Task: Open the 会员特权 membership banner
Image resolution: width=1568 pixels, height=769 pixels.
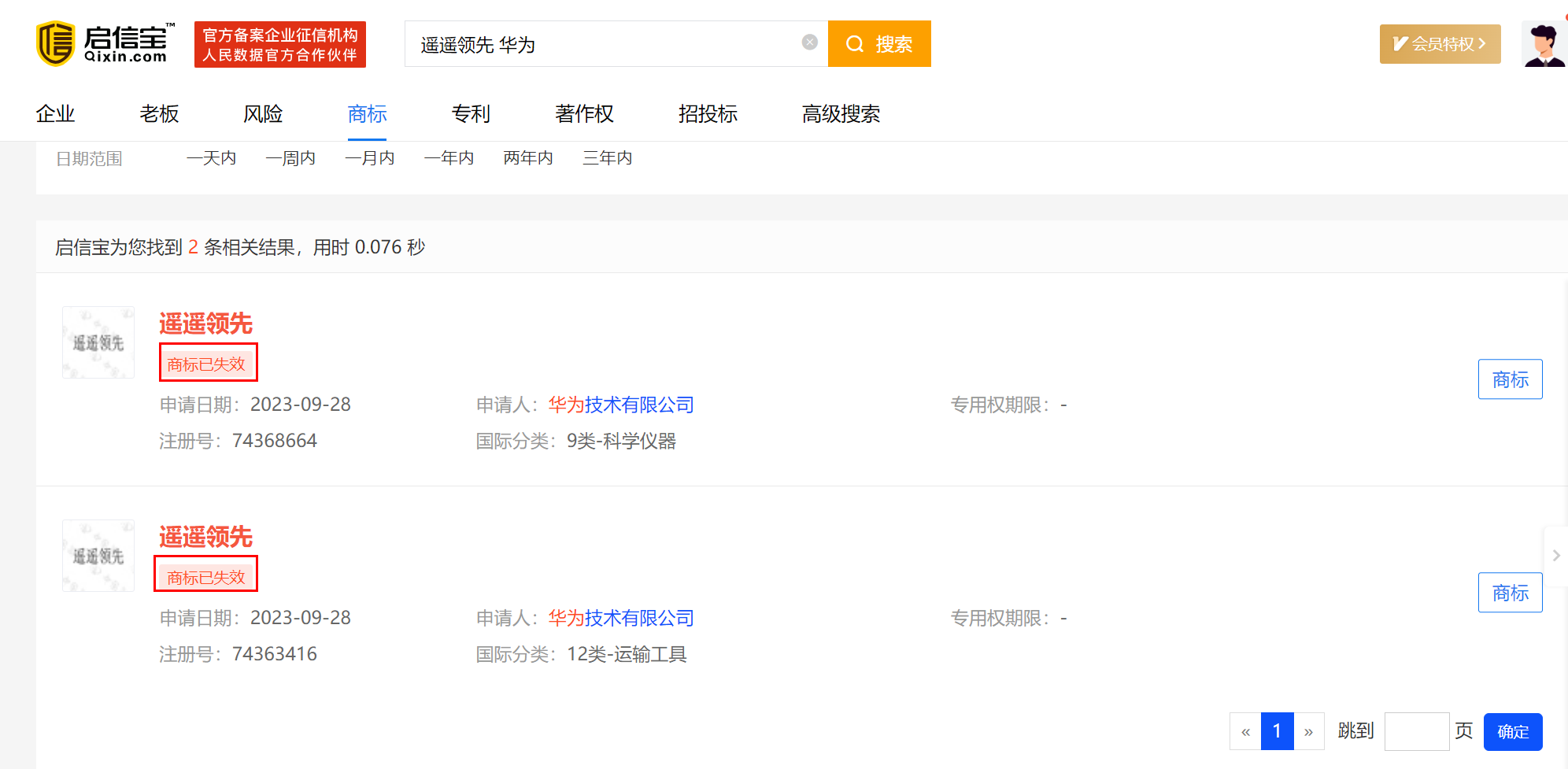Action: (1440, 44)
